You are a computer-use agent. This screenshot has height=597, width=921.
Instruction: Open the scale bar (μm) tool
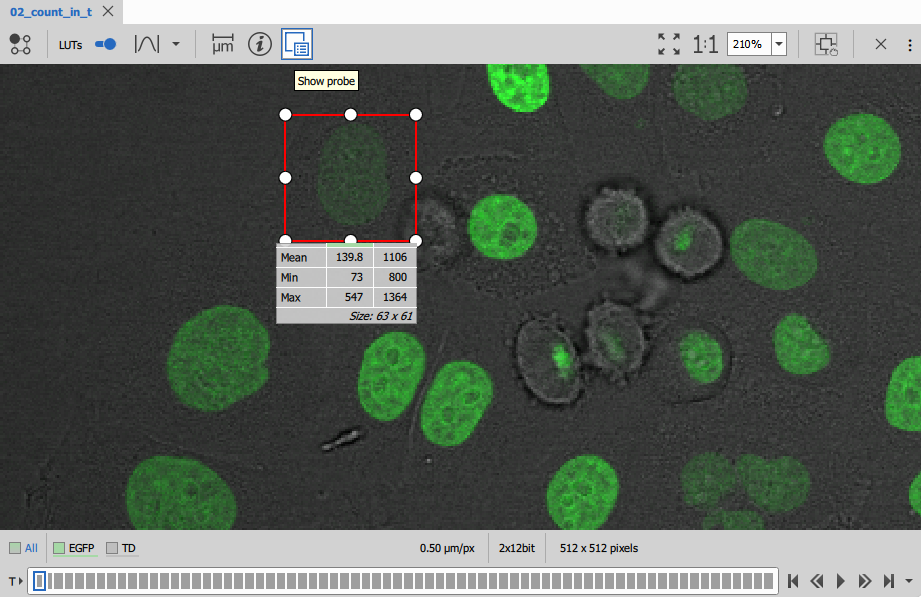coord(222,44)
